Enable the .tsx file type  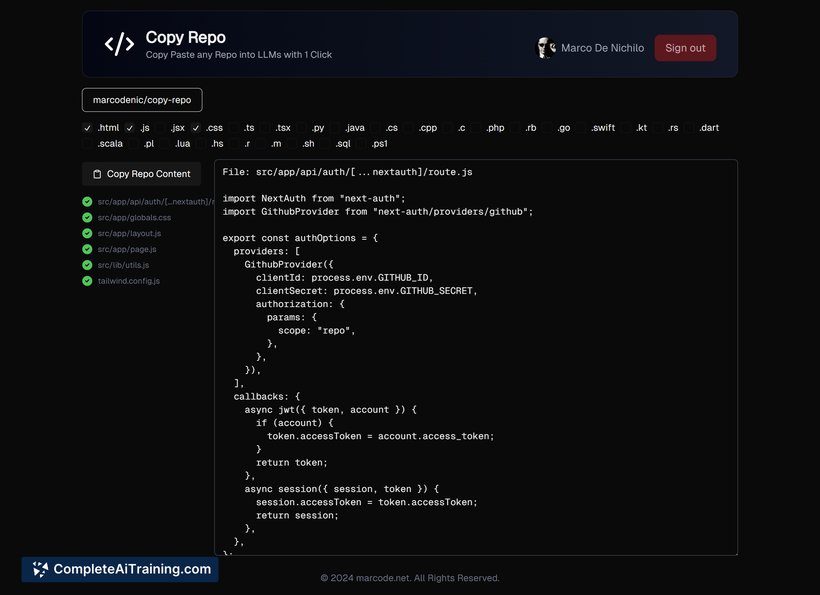[x=265, y=128]
